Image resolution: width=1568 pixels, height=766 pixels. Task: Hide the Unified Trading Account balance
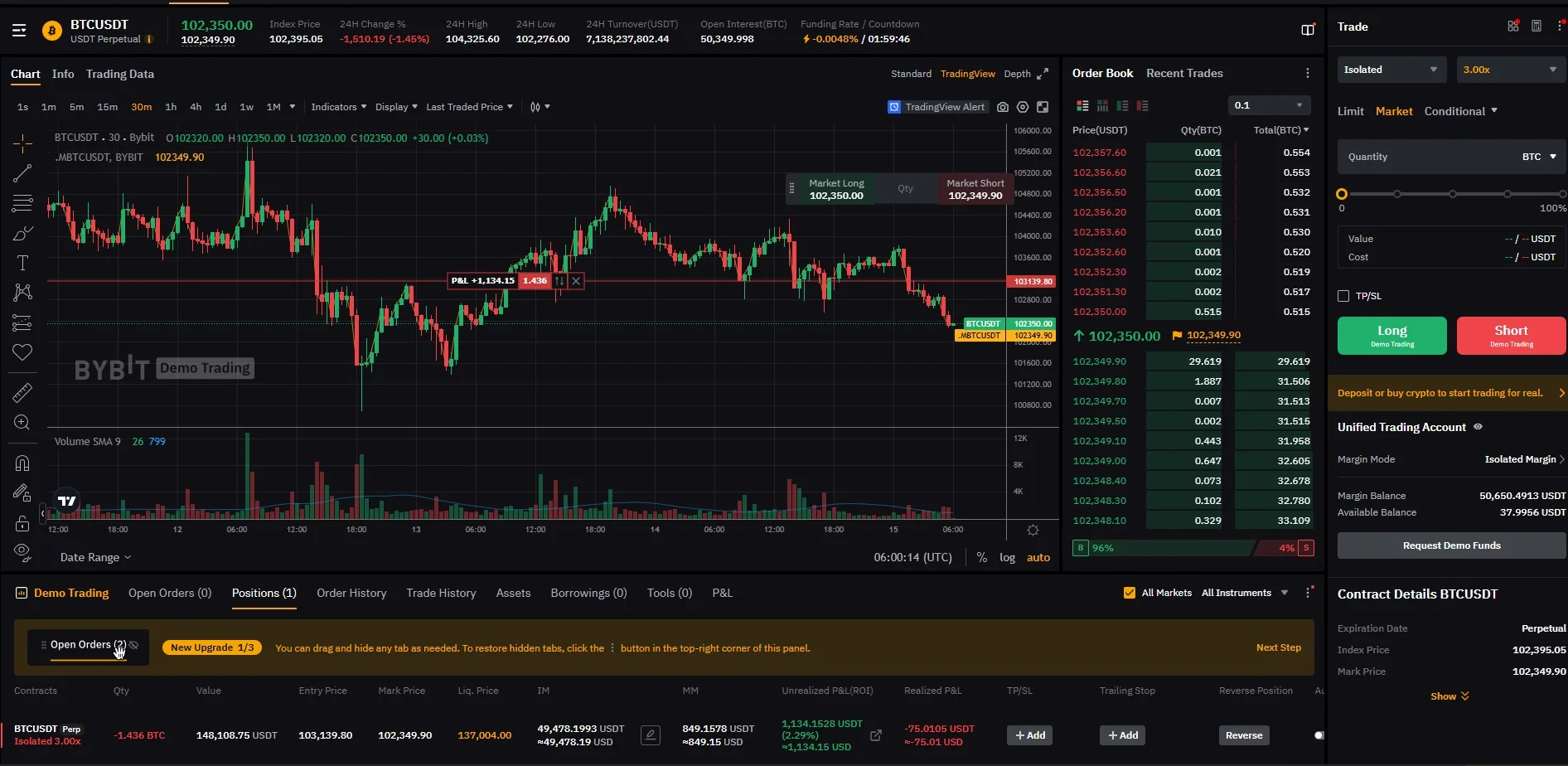click(x=1478, y=427)
